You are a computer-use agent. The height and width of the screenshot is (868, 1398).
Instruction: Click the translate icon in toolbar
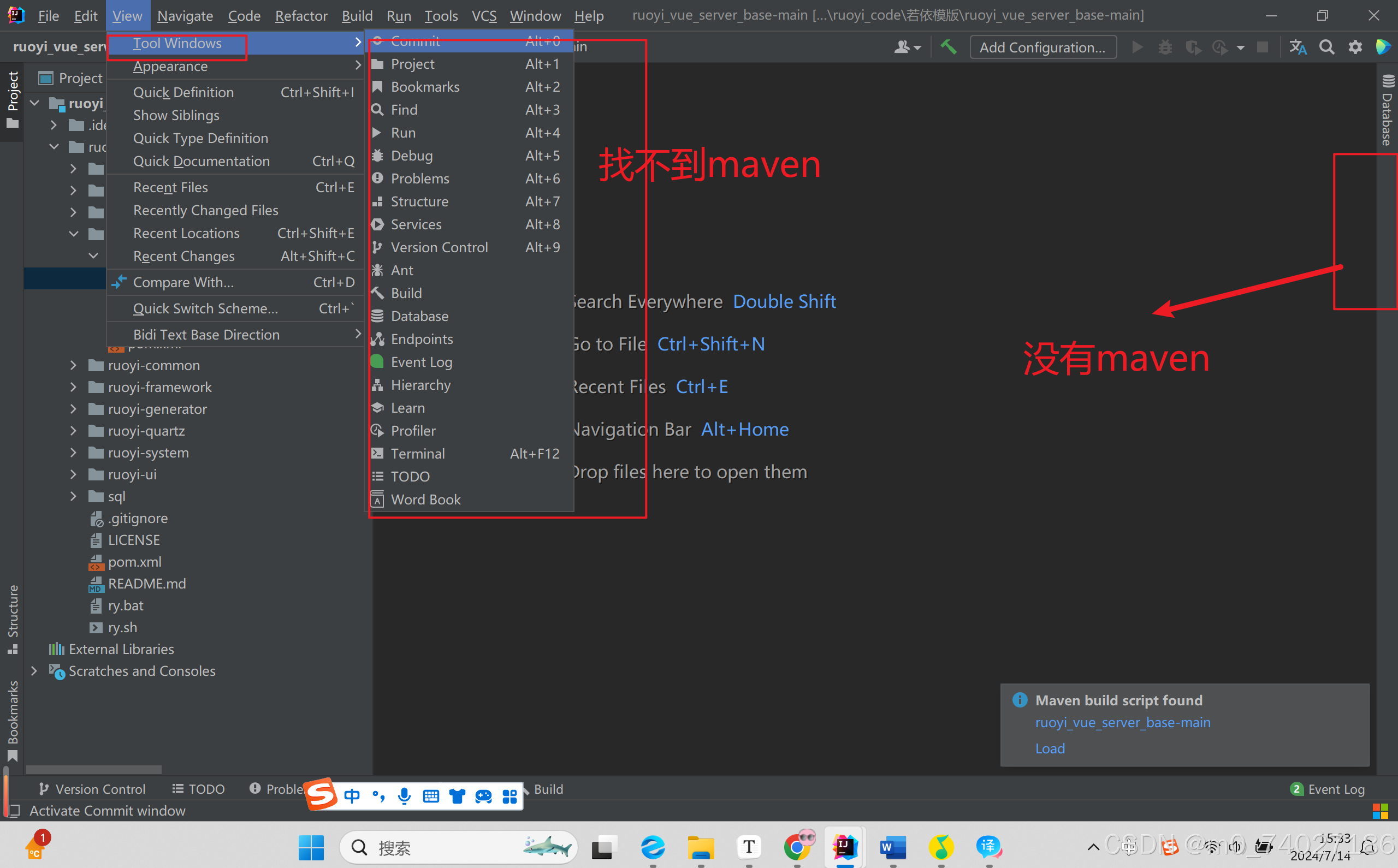pyautogui.click(x=1298, y=47)
